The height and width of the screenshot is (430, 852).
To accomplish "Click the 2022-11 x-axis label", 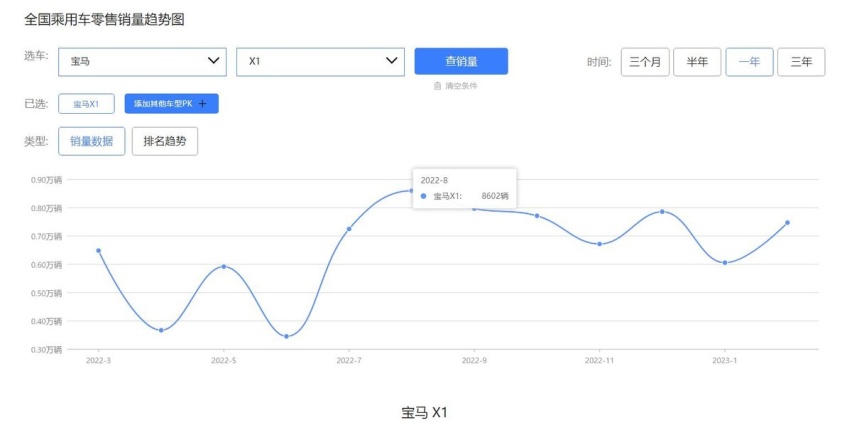I will tap(599, 360).
